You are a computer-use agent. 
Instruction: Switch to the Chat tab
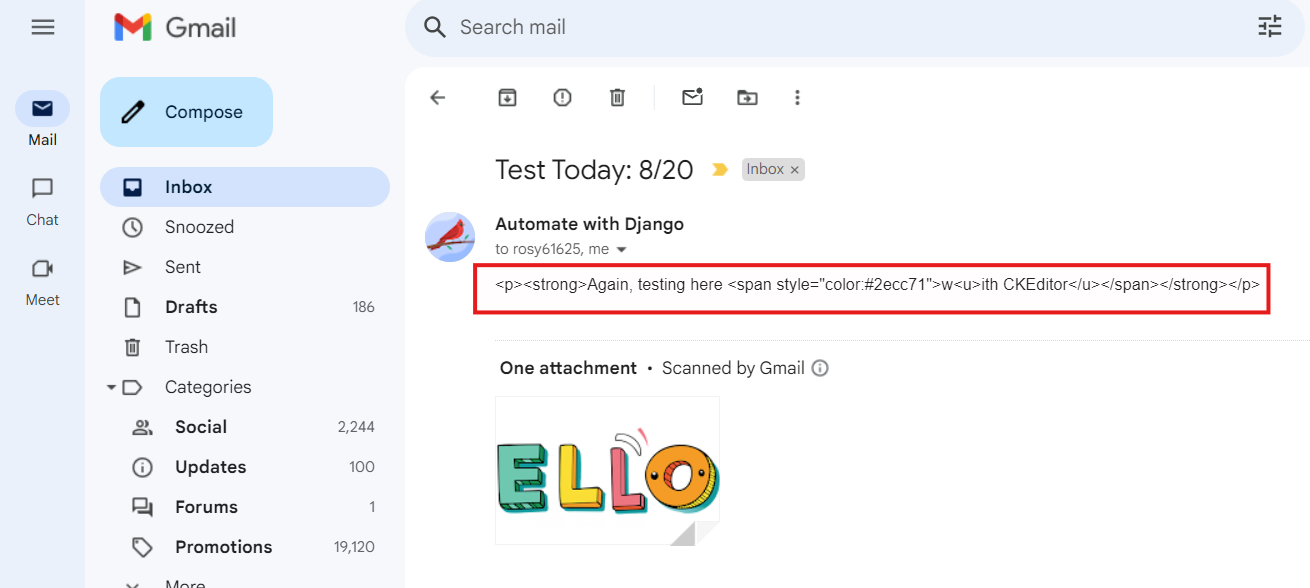coord(42,201)
